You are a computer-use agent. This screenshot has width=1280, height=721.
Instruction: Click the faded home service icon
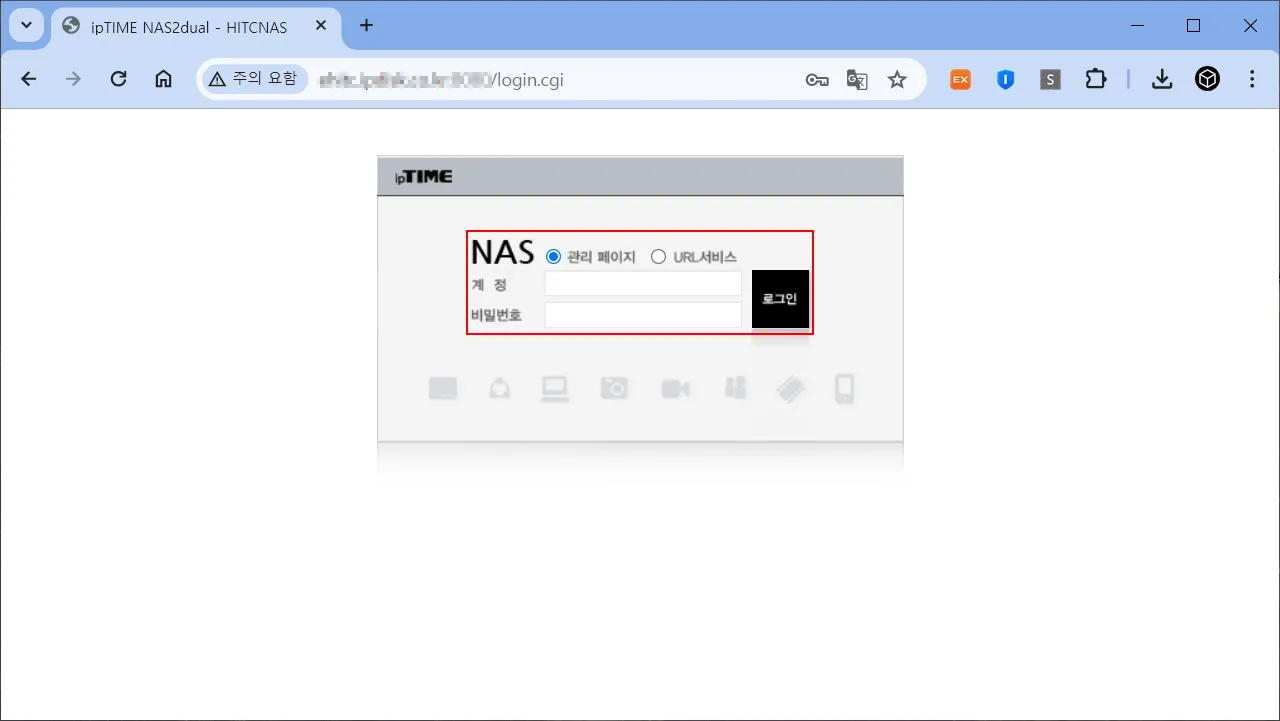click(499, 389)
